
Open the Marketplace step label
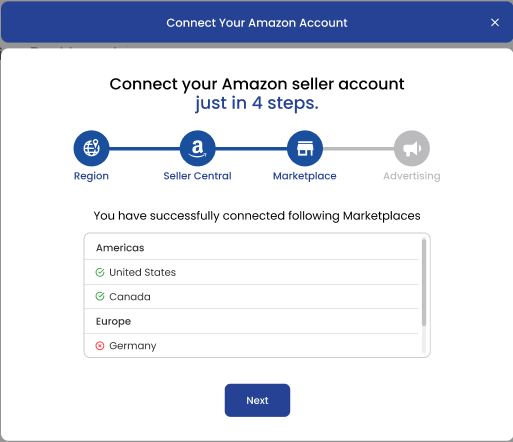click(305, 176)
